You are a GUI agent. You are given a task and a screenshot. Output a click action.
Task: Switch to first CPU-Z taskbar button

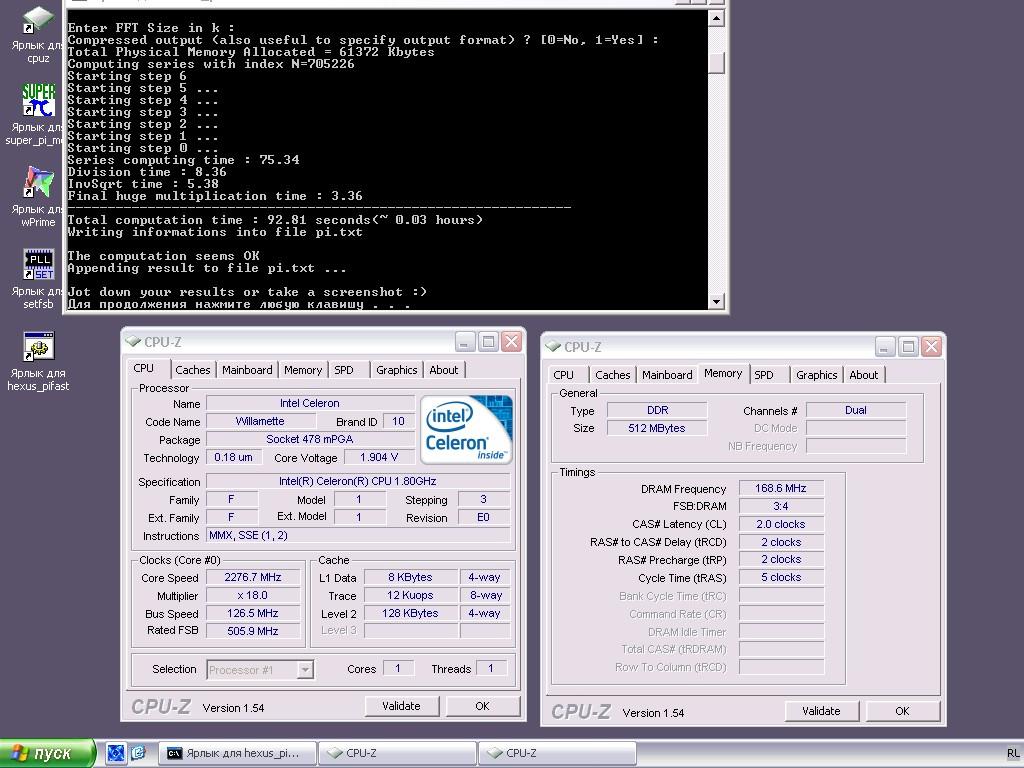click(x=398, y=753)
